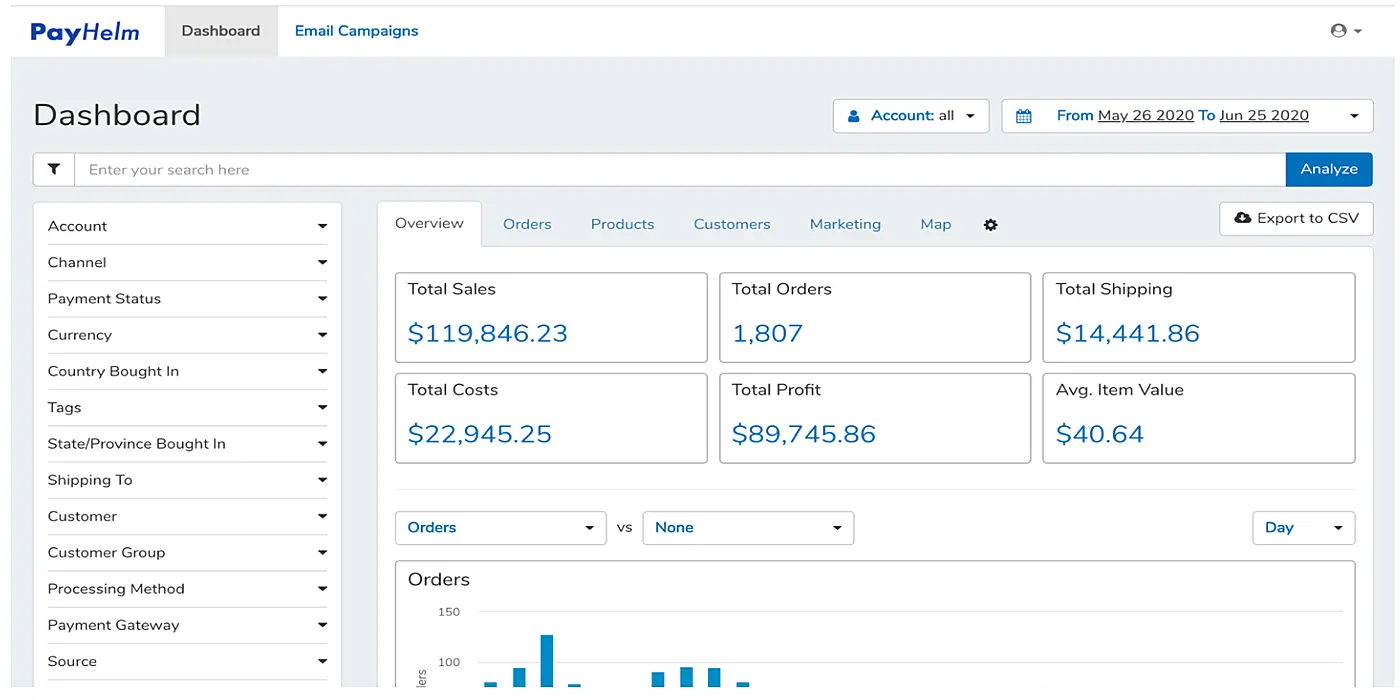This screenshot has width=1400, height=700.
Task: Expand the Country Bought In filter
Action: (x=187, y=371)
